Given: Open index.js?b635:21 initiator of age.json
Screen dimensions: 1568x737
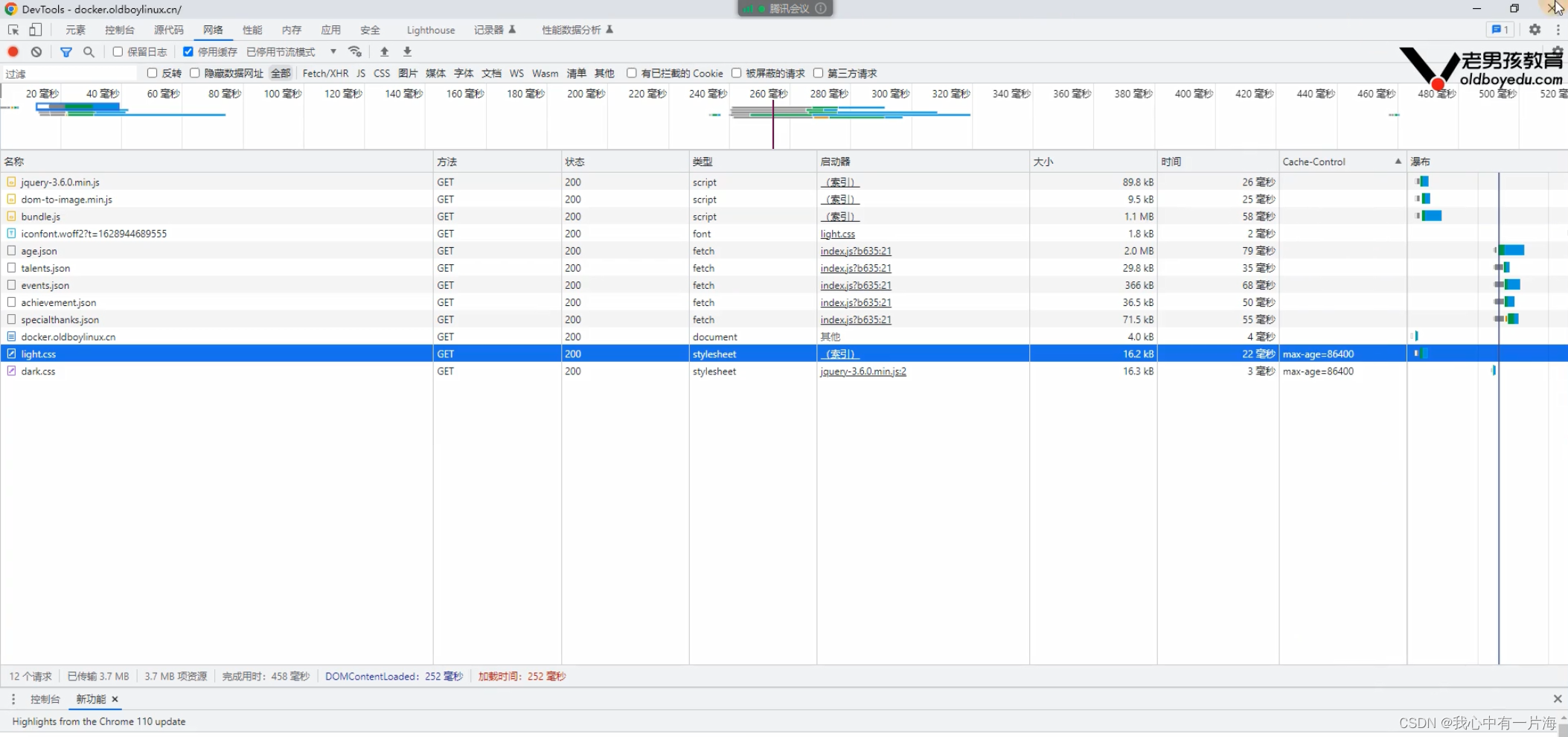Looking at the screenshot, I should pos(856,251).
